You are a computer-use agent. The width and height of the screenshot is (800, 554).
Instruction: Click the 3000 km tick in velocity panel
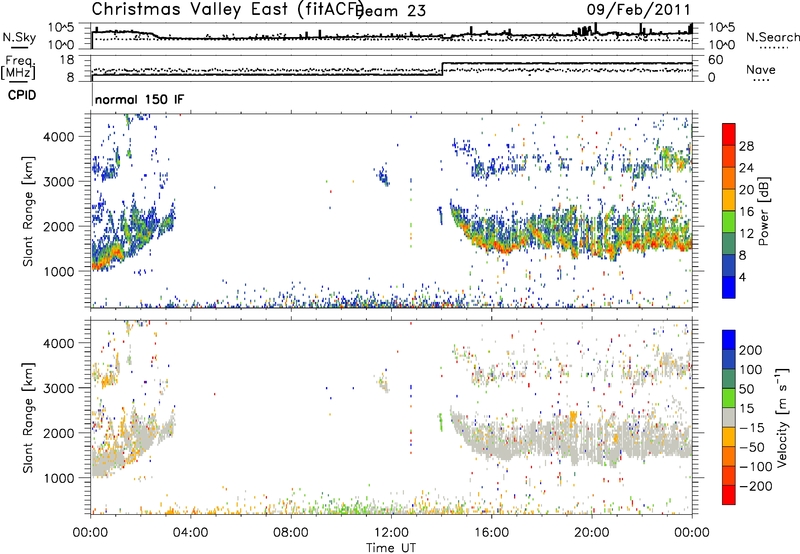click(x=59, y=388)
